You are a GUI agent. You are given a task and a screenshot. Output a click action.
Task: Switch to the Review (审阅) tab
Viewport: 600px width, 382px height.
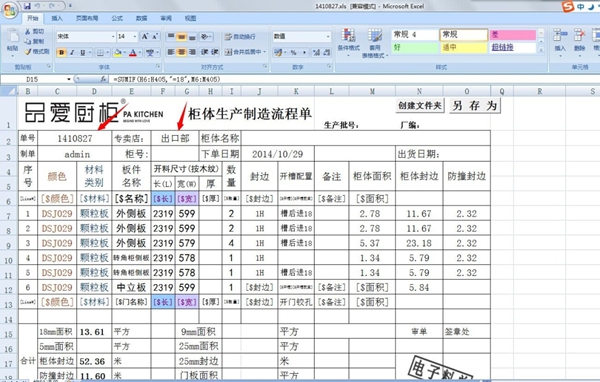[x=166, y=18]
